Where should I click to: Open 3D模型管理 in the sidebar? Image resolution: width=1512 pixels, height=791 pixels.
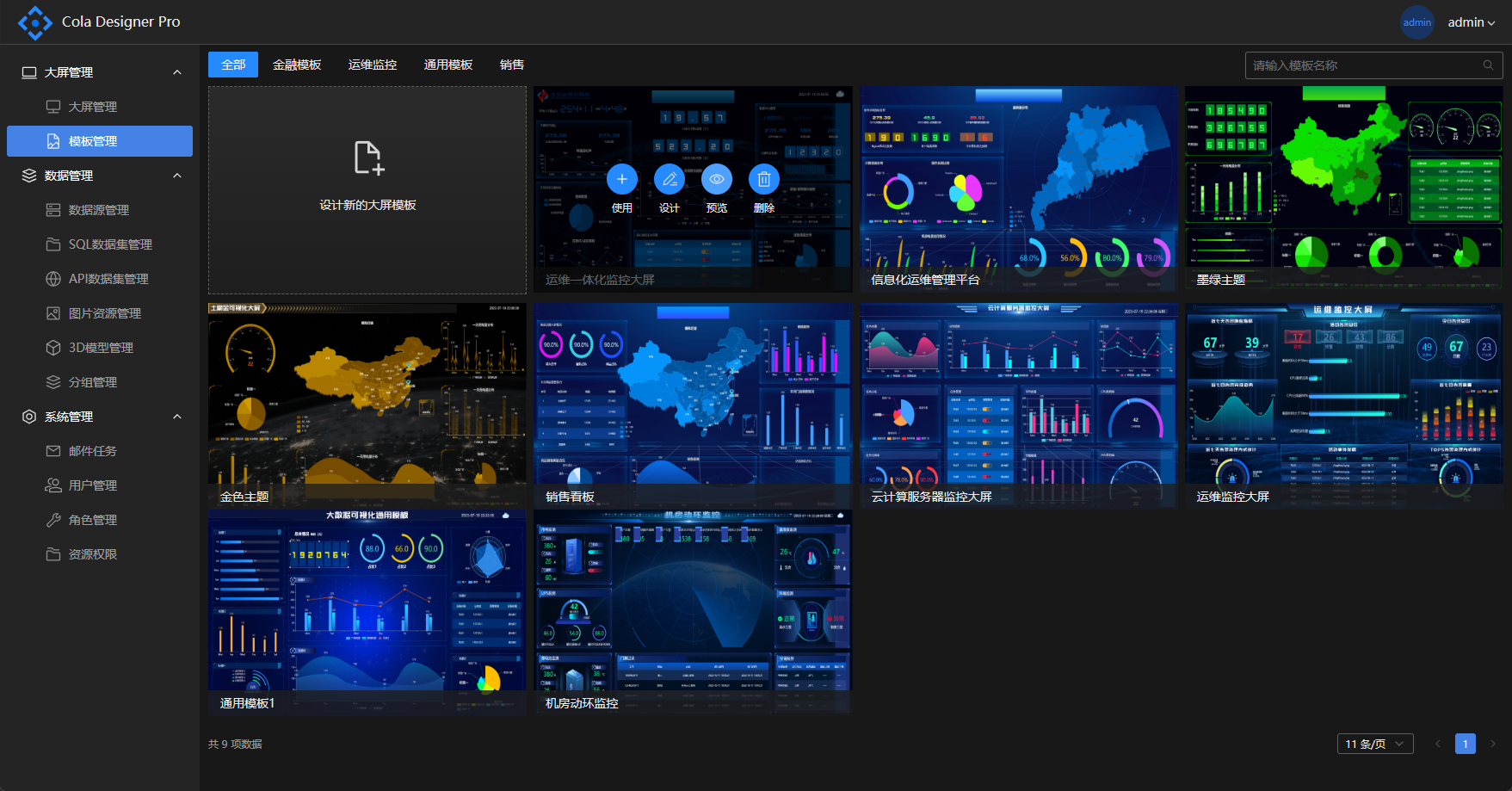(101, 348)
